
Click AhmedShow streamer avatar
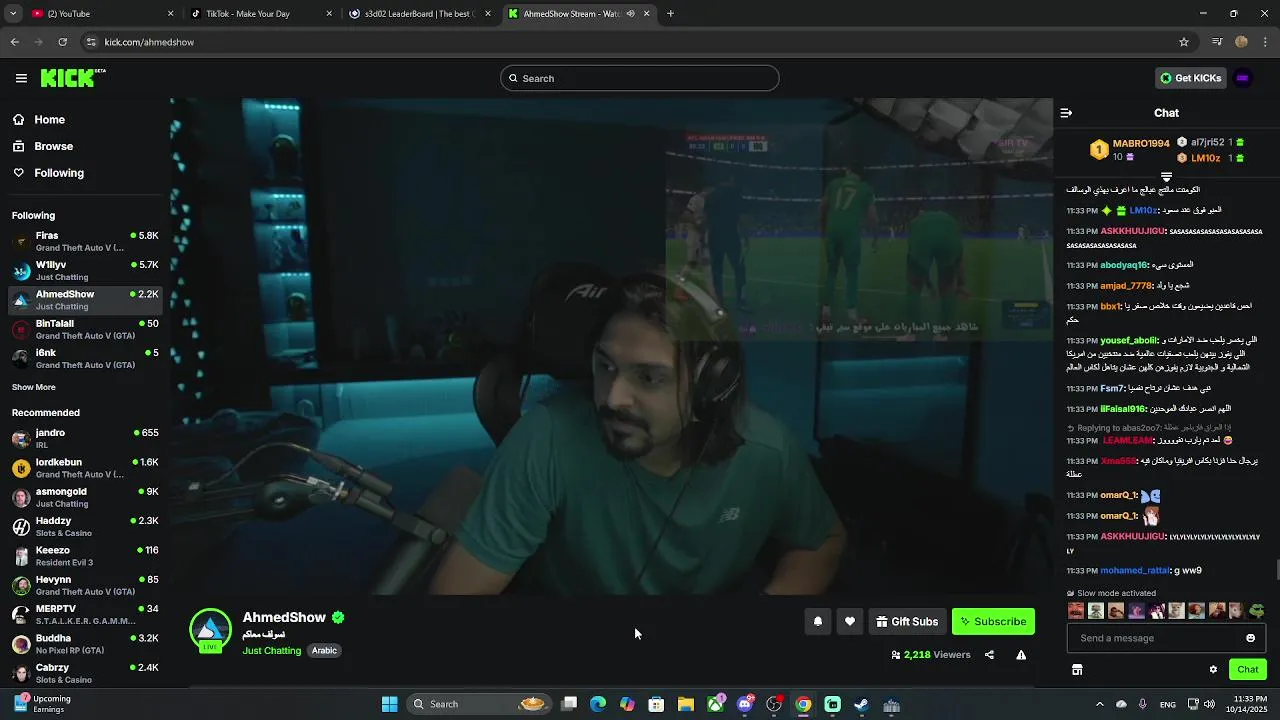[210, 630]
